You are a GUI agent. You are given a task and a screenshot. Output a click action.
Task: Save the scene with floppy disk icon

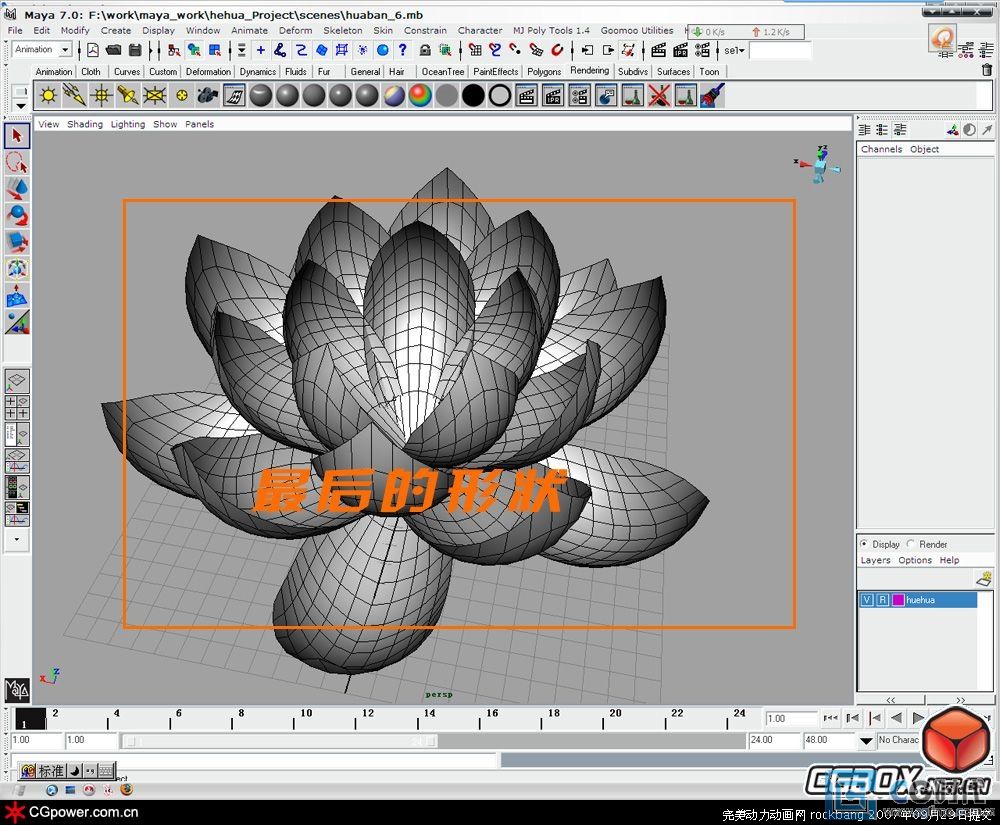tap(135, 50)
